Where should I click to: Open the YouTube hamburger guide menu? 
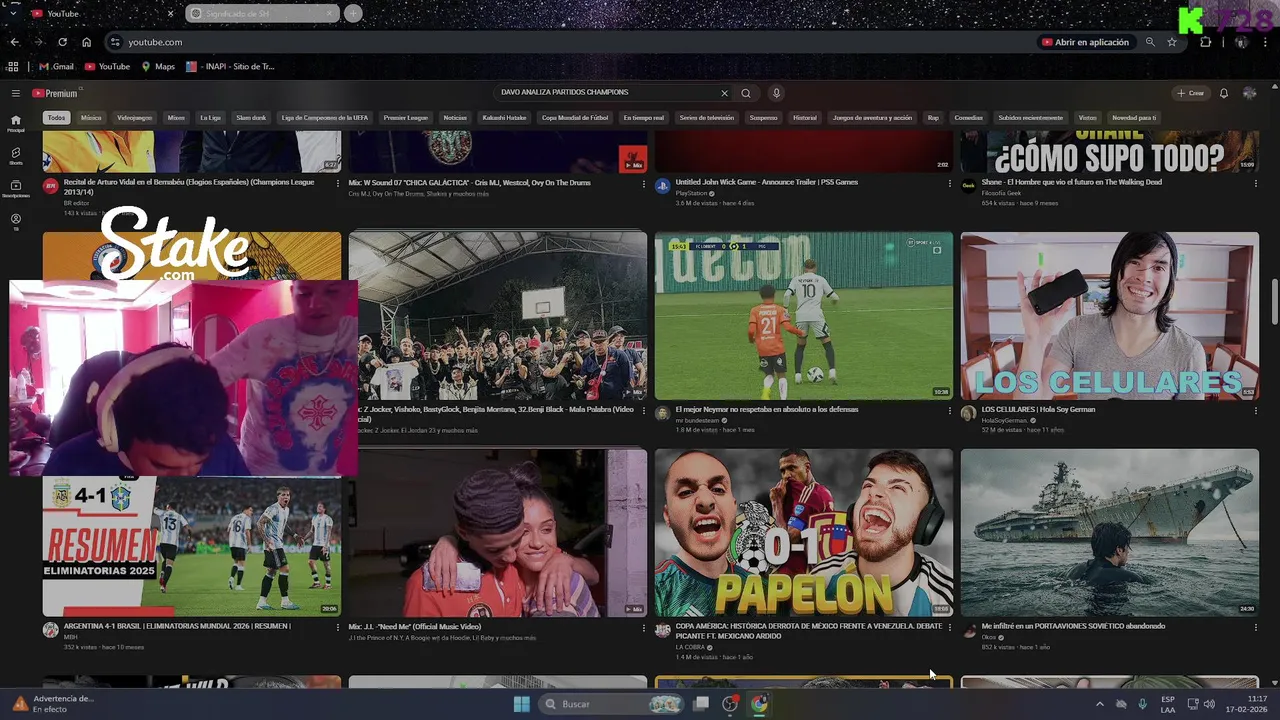click(16, 93)
